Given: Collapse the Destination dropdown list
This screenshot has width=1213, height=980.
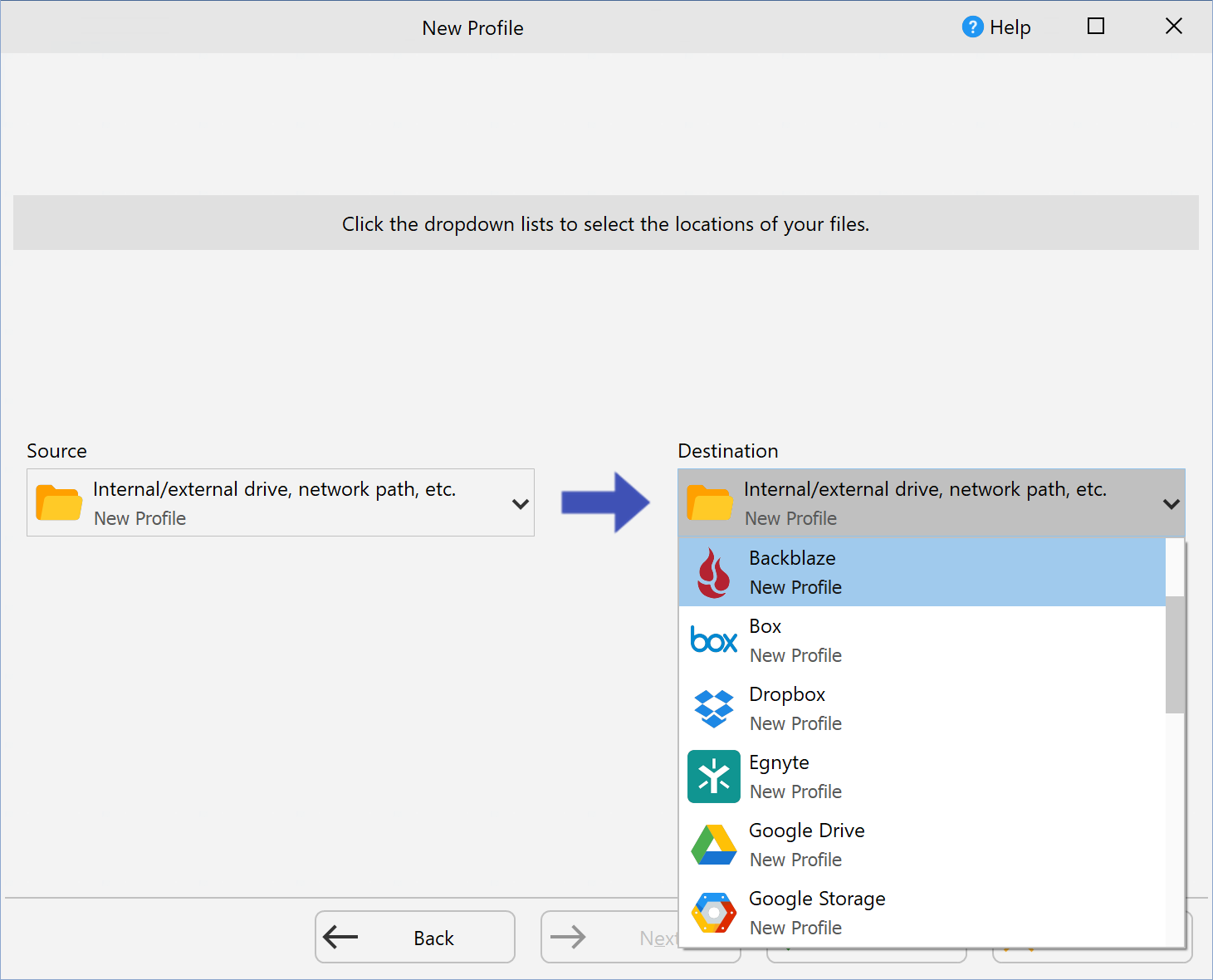Looking at the screenshot, I should click(1171, 503).
